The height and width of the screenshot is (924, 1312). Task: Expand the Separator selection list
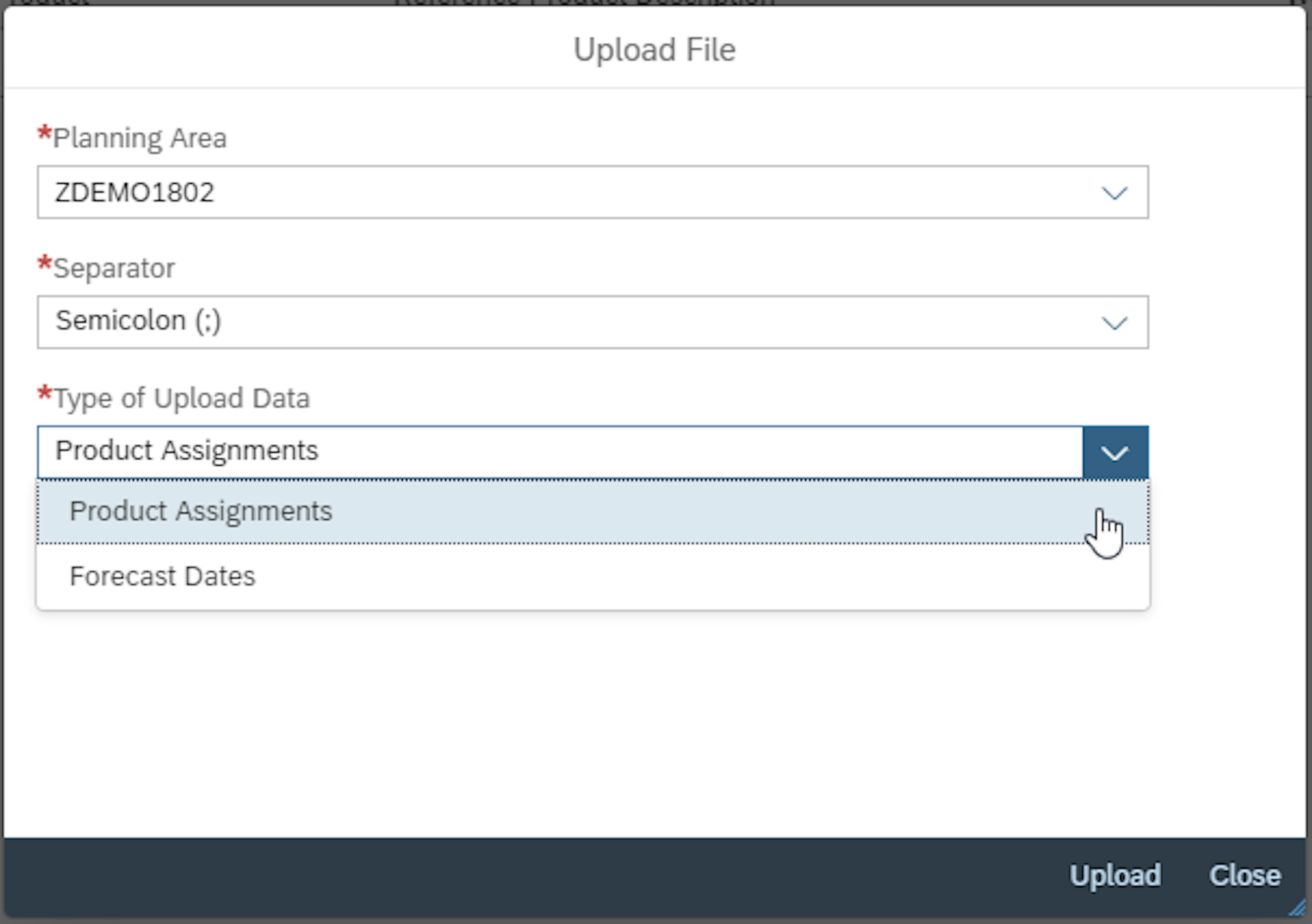[1115, 321]
